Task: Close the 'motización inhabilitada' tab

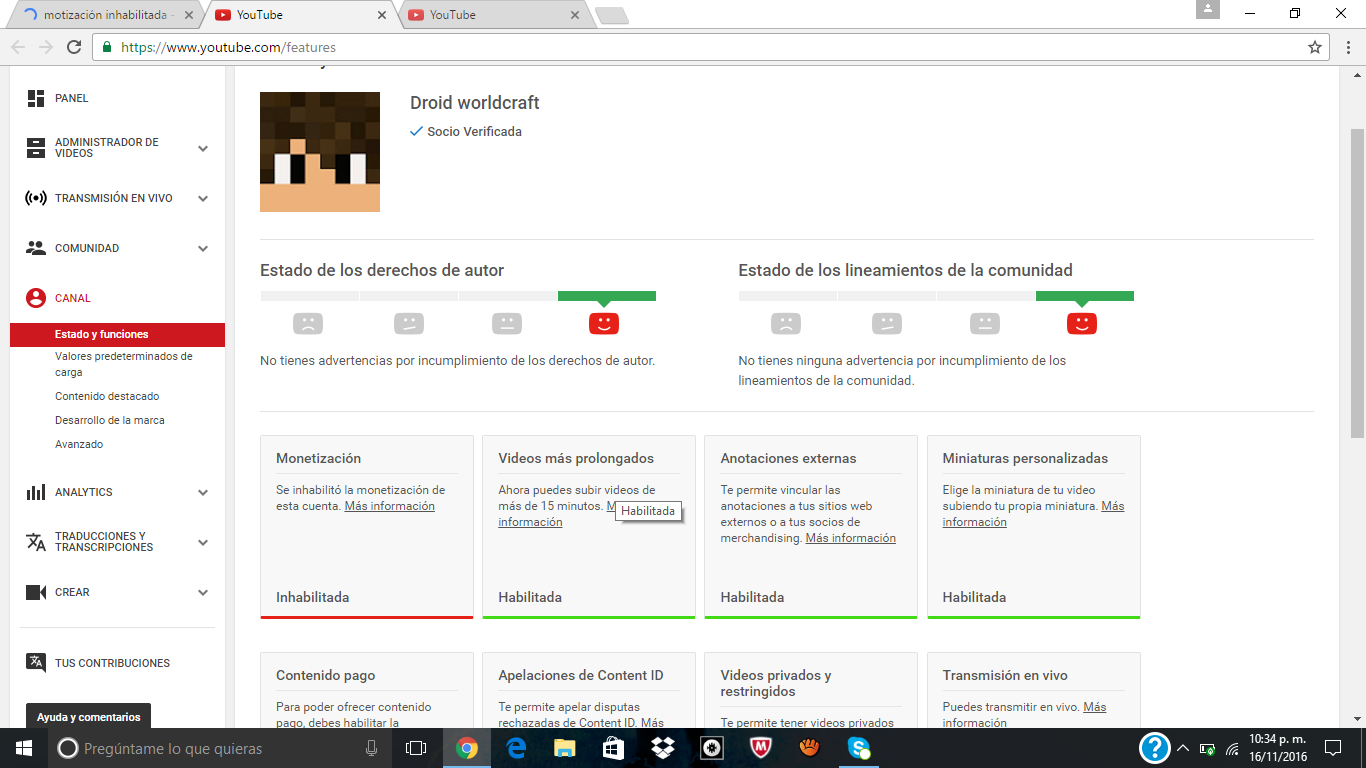Action: coord(188,15)
